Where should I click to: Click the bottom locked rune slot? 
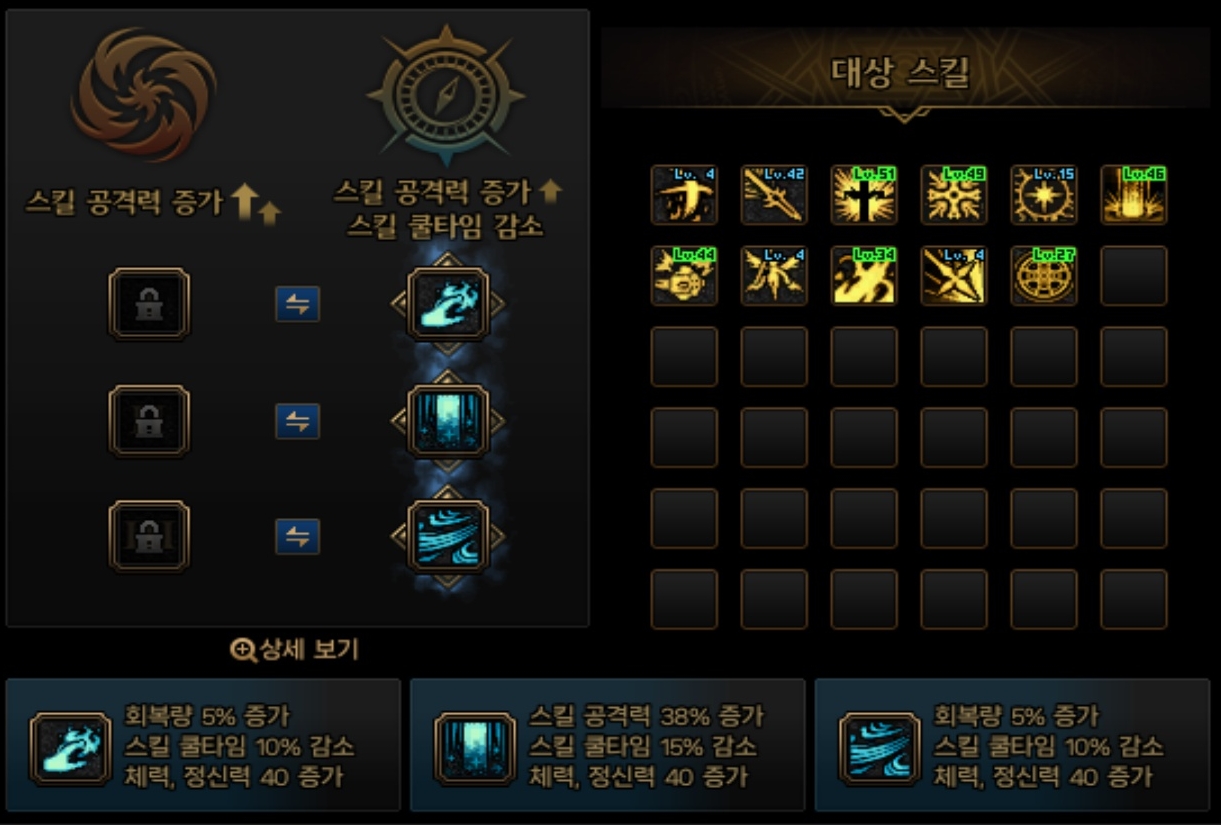tap(148, 536)
